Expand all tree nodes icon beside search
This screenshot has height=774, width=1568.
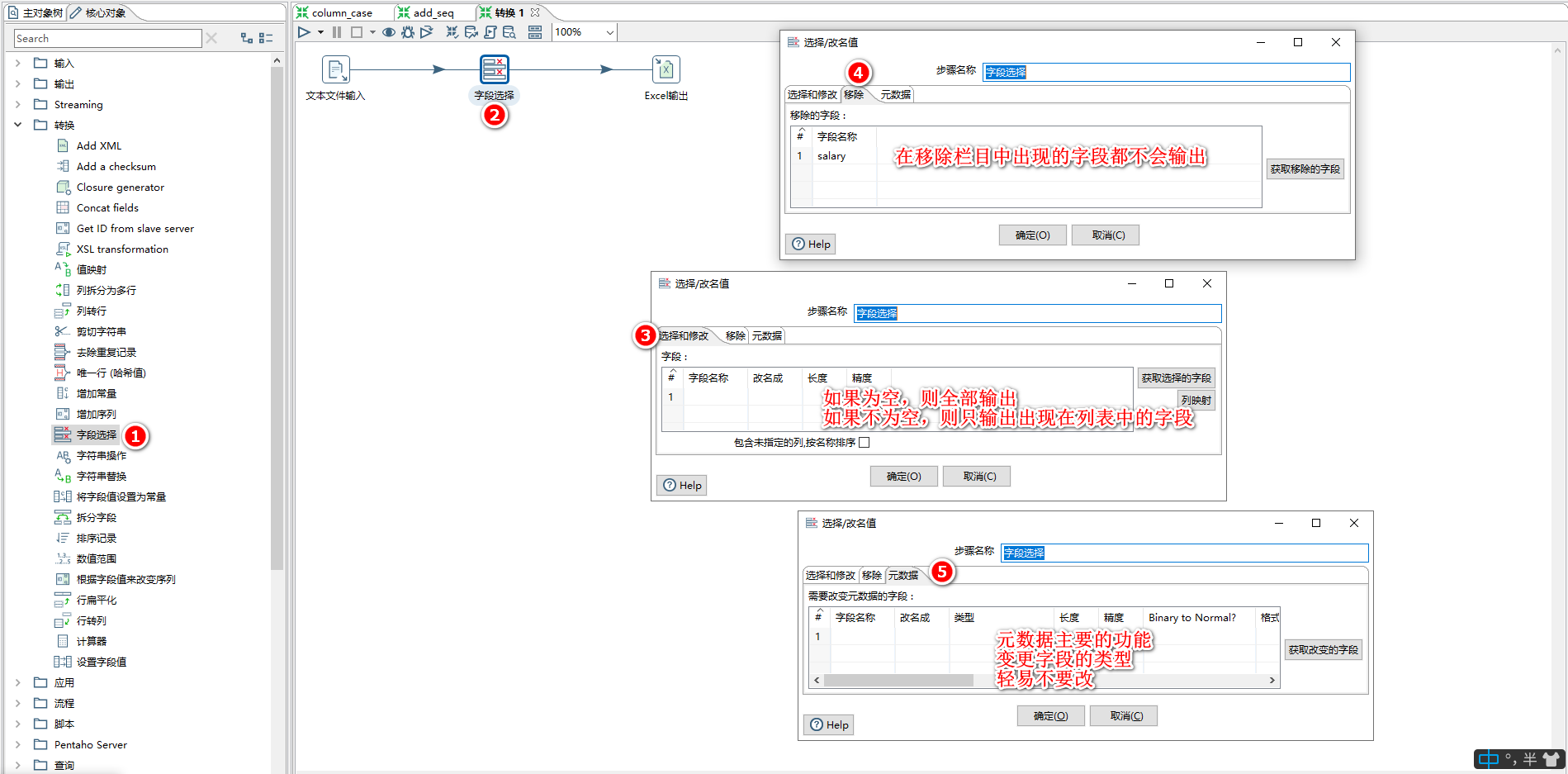tap(246, 38)
